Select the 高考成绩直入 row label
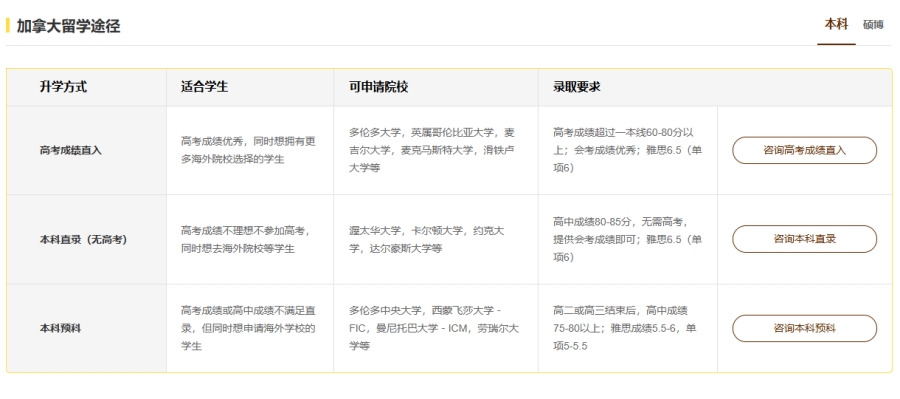The width and height of the screenshot is (900, 399). tap(71, 150)
